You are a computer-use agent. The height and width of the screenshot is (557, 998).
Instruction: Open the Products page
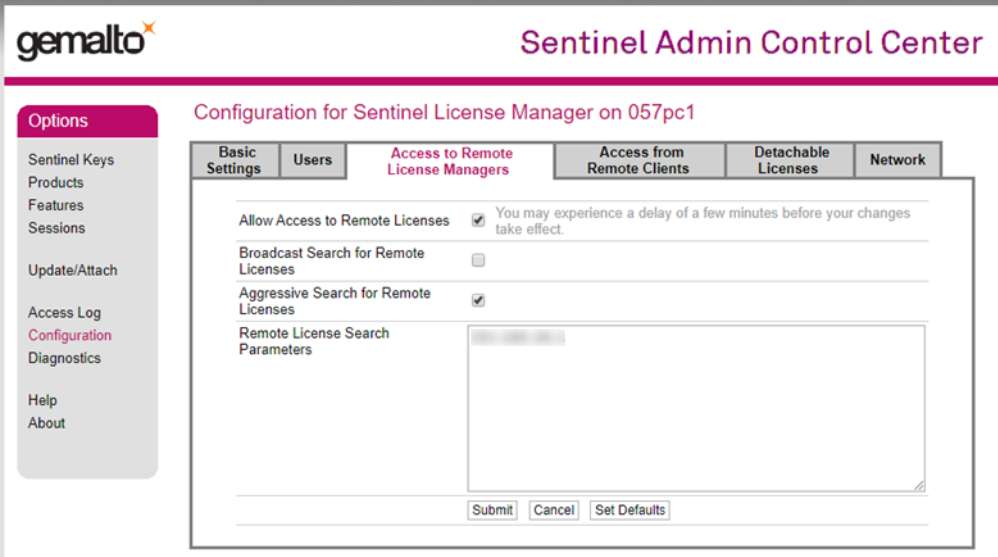[x=55, y=183]
